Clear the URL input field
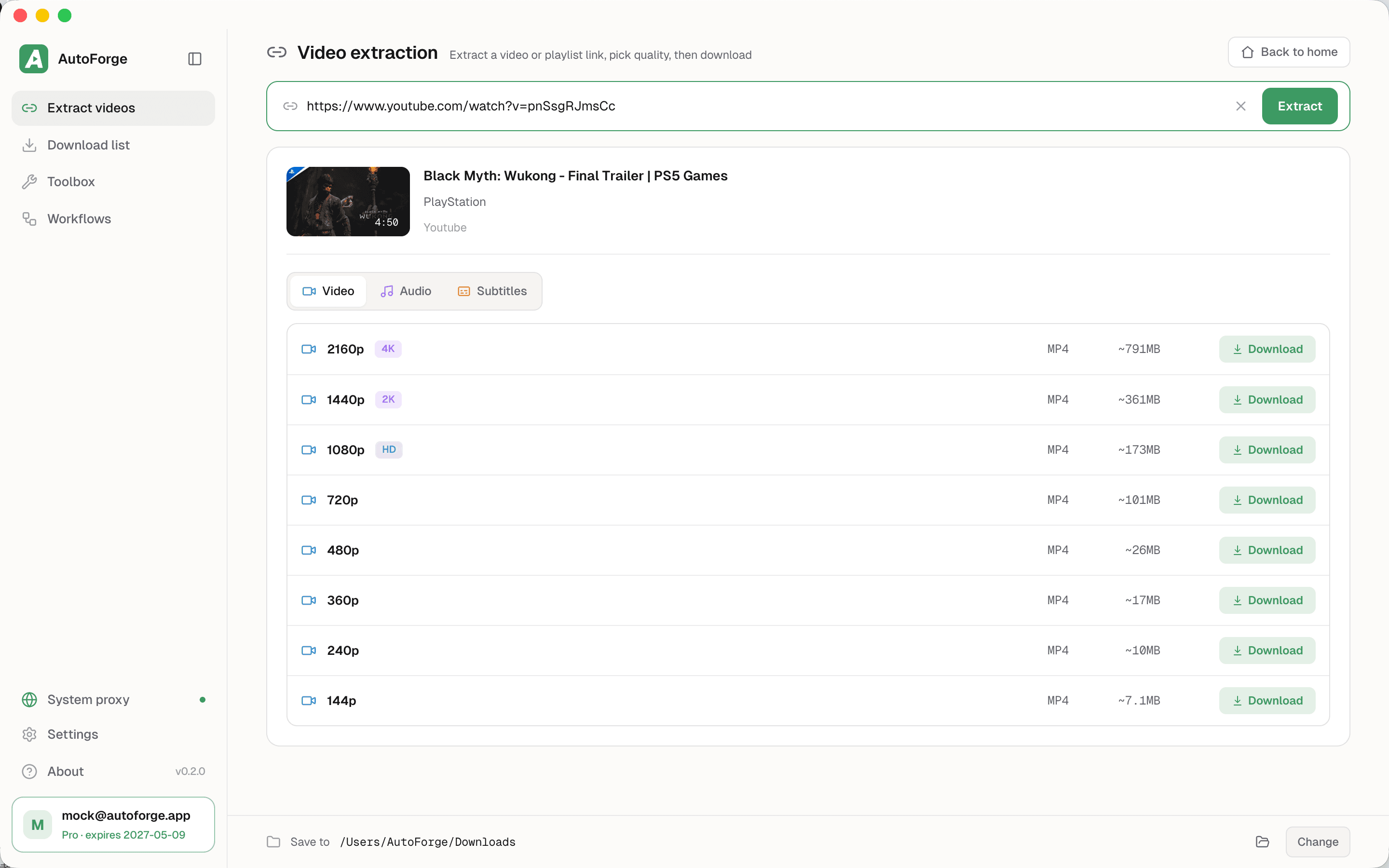Image resolution: width=1389 pixels, height=868 pixels. coord(1240,106)
